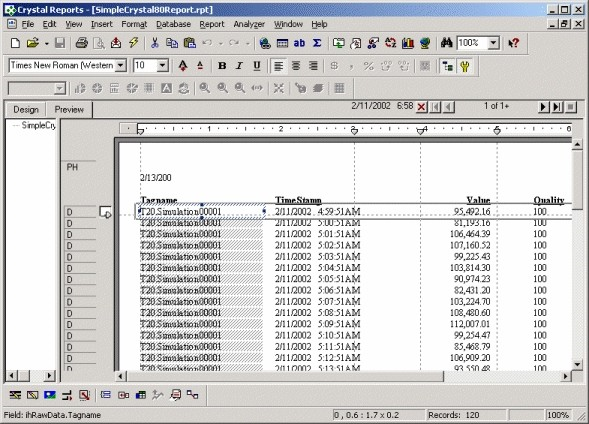
Task: Click the Print icon
Action: coord(82,43)
